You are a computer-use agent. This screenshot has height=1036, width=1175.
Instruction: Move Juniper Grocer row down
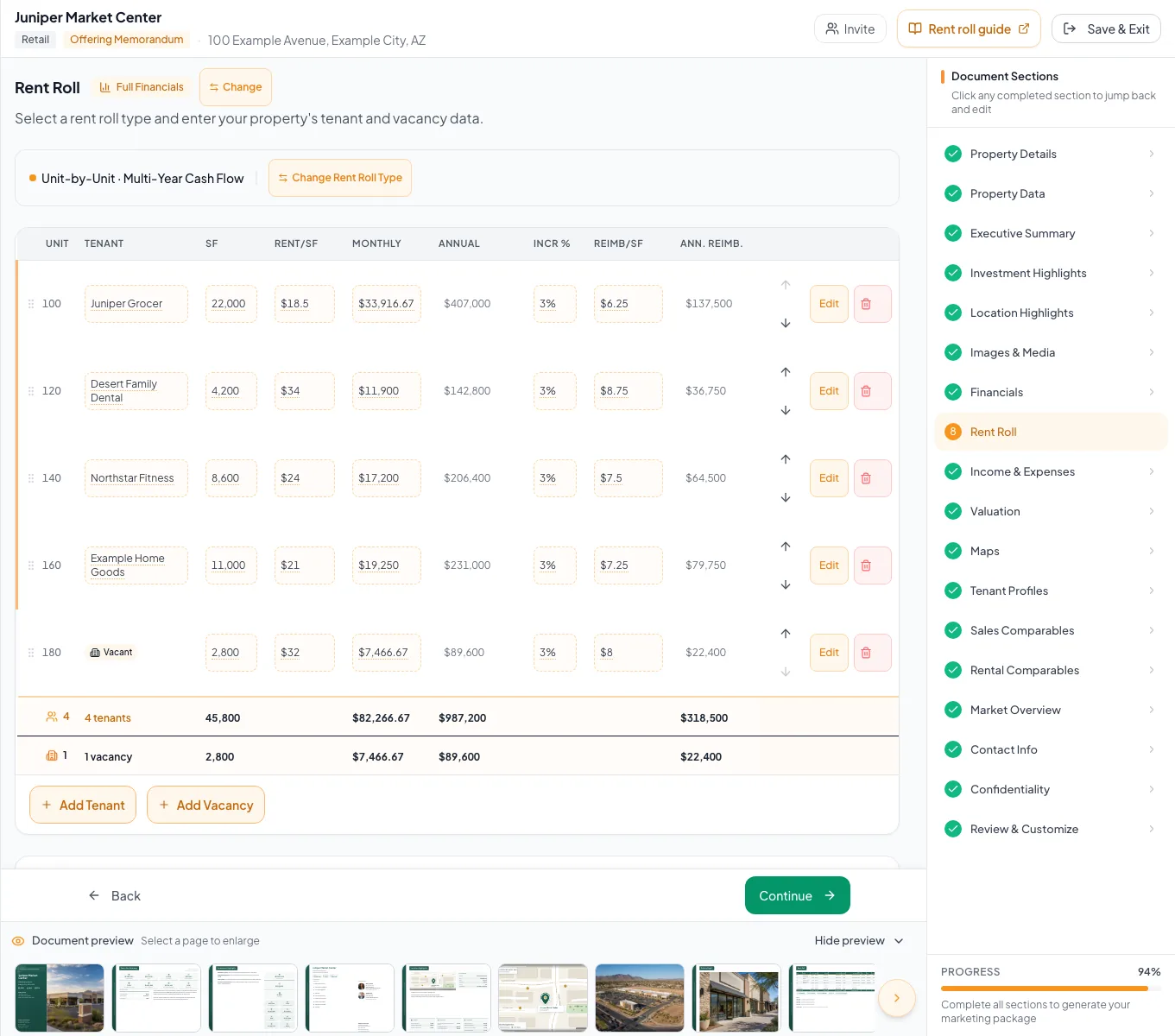click(x=786, y=323)
